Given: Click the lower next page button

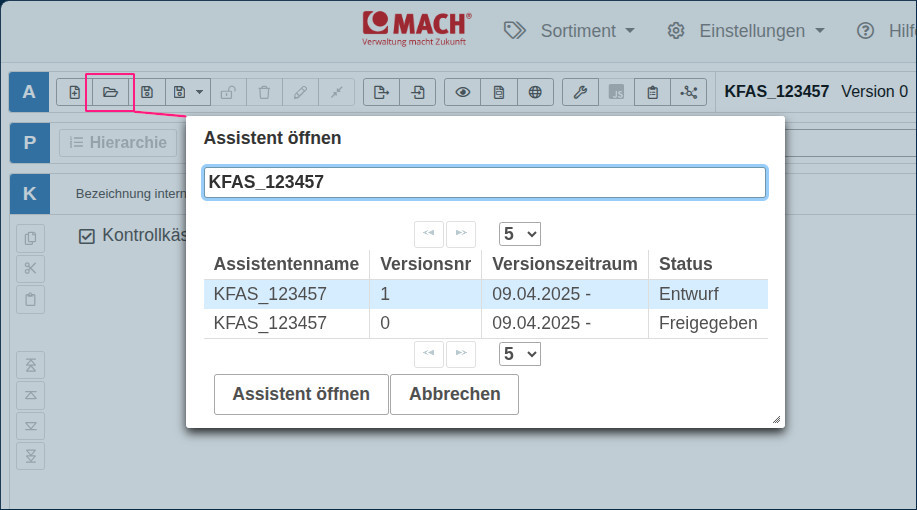Looking at the screenshot, I should point(461,354).
